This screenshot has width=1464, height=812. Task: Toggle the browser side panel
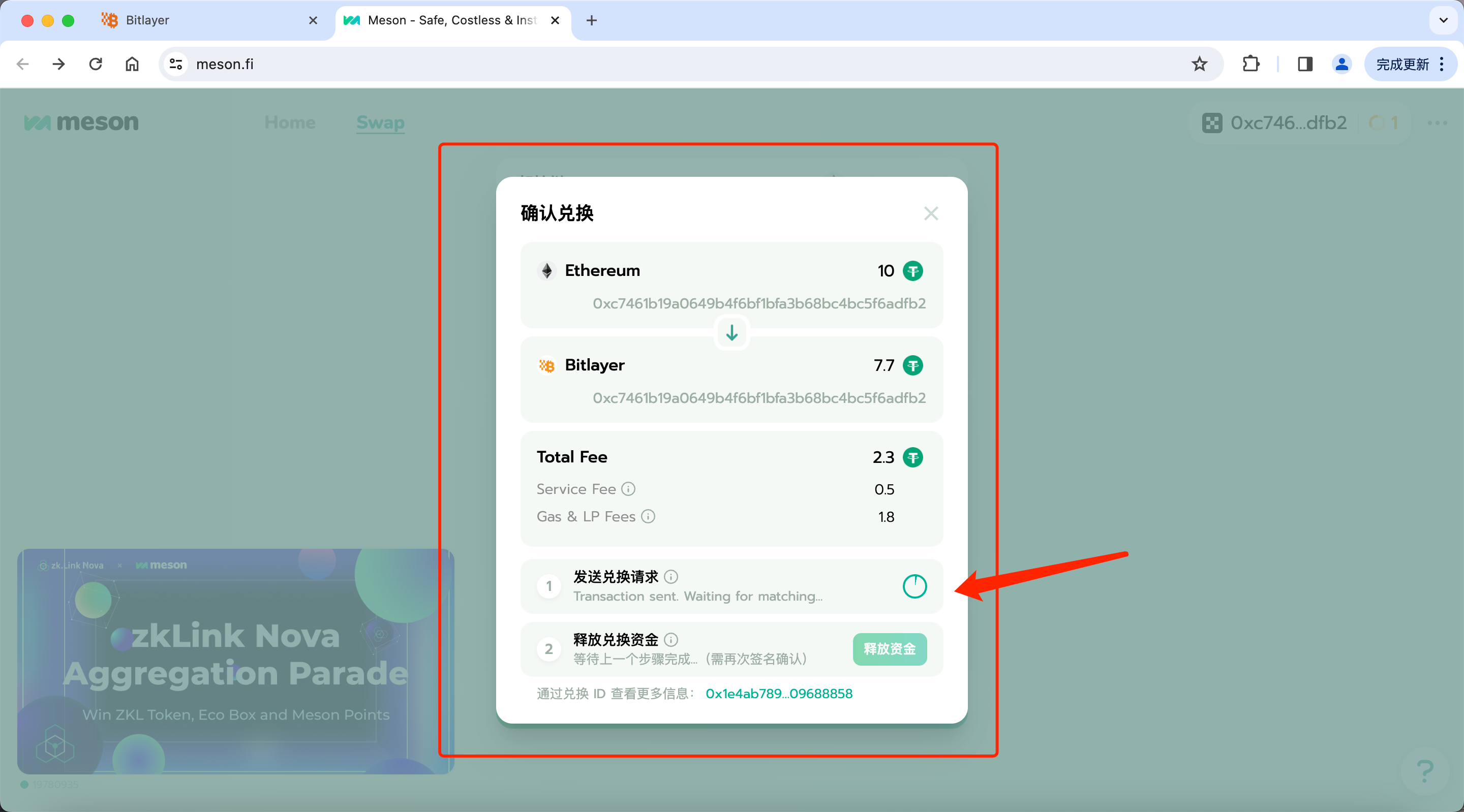(1305, 64)
